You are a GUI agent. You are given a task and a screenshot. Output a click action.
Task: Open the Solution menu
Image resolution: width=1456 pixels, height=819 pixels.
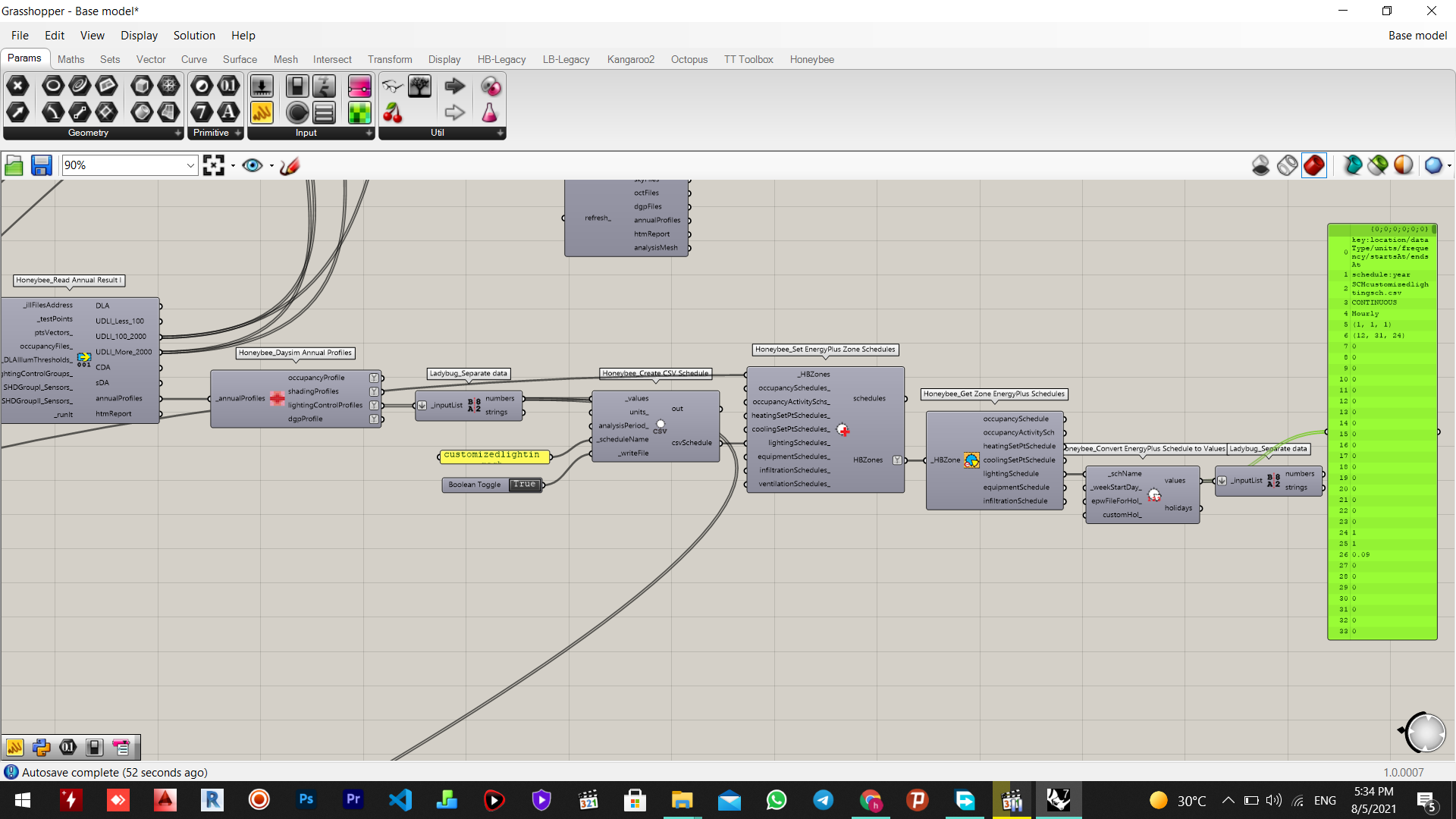(194, 36)
